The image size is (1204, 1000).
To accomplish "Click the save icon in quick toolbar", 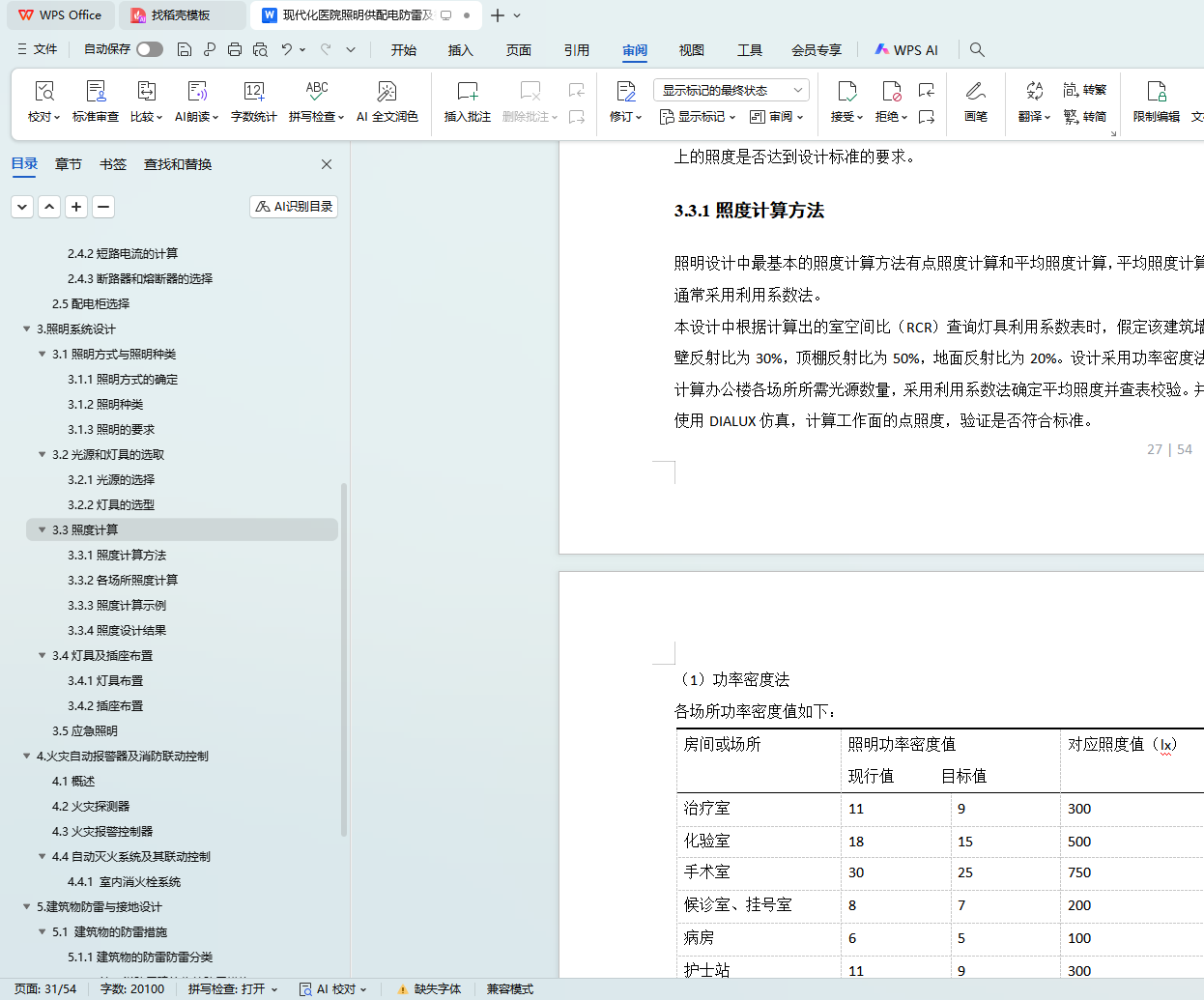I will [x=185, y=49].
